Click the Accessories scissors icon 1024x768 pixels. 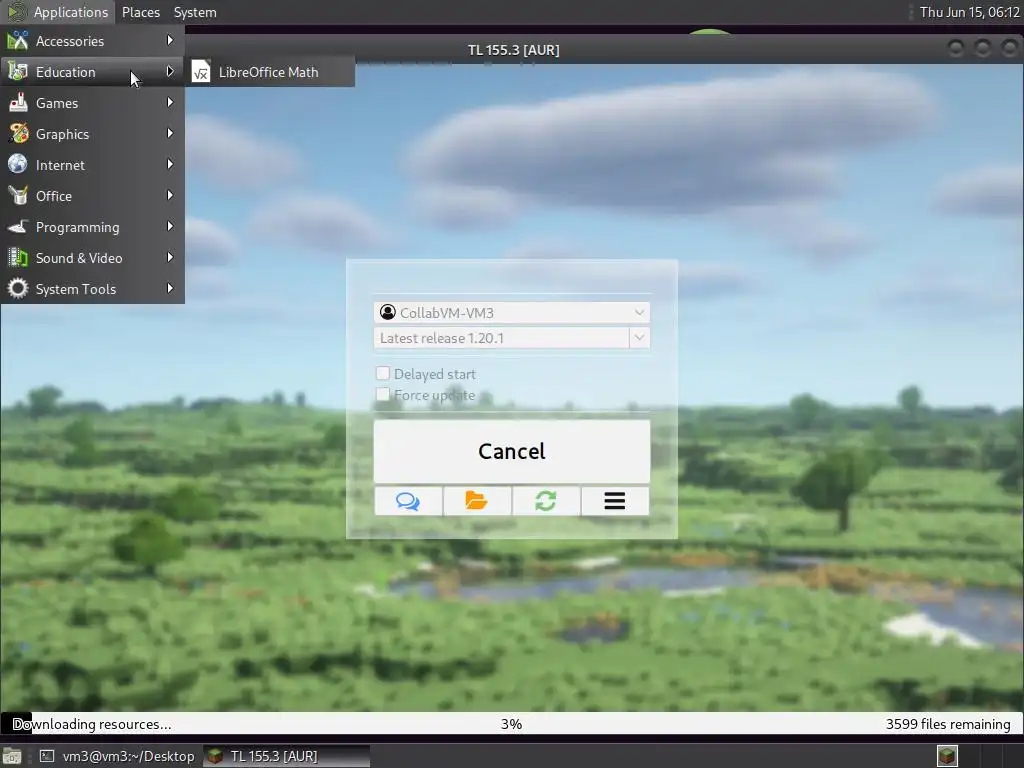(x=18, y=40)
